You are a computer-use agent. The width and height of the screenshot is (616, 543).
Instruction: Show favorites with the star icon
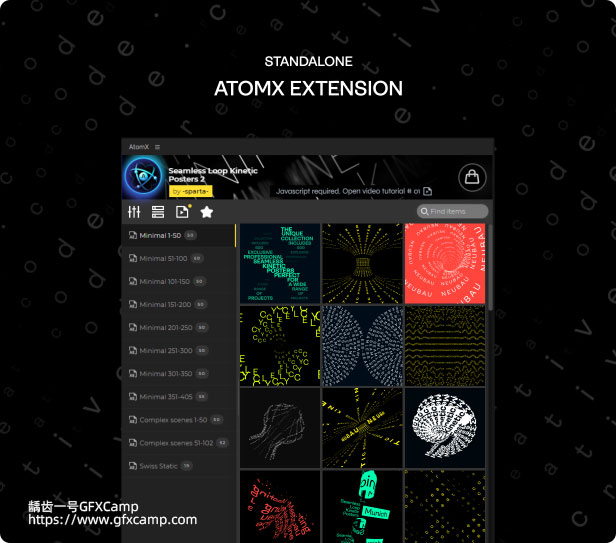point(207,212)
